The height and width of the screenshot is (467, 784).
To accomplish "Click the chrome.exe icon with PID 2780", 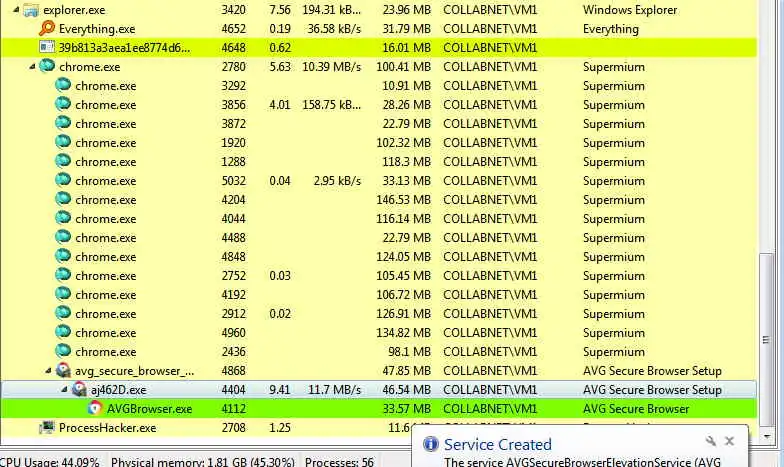I will pyautogui.click(x=46, y=66).
